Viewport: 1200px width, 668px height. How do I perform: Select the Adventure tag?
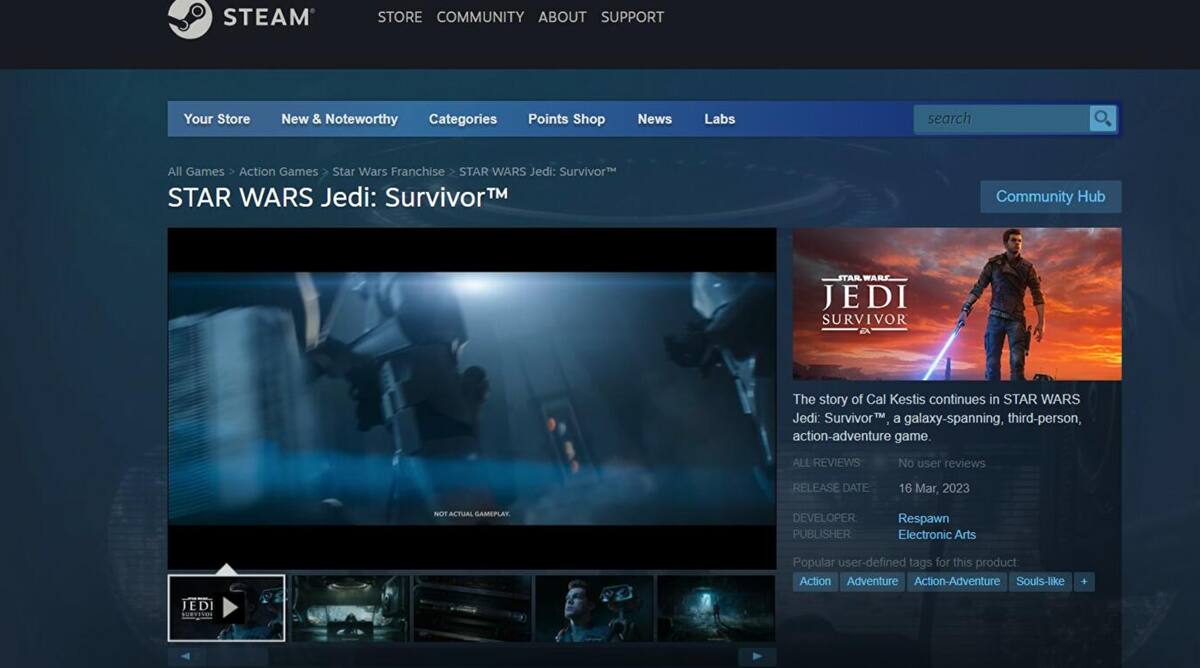tap(872, 581)
